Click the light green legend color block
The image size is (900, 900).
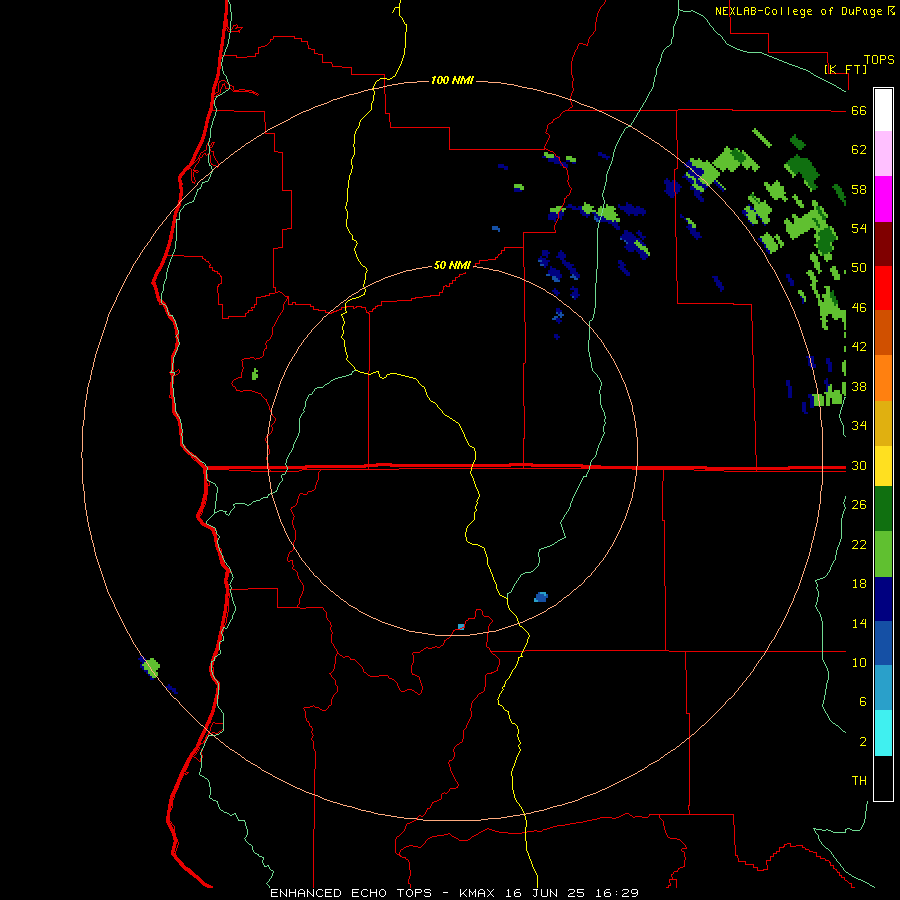coord(883,554)
